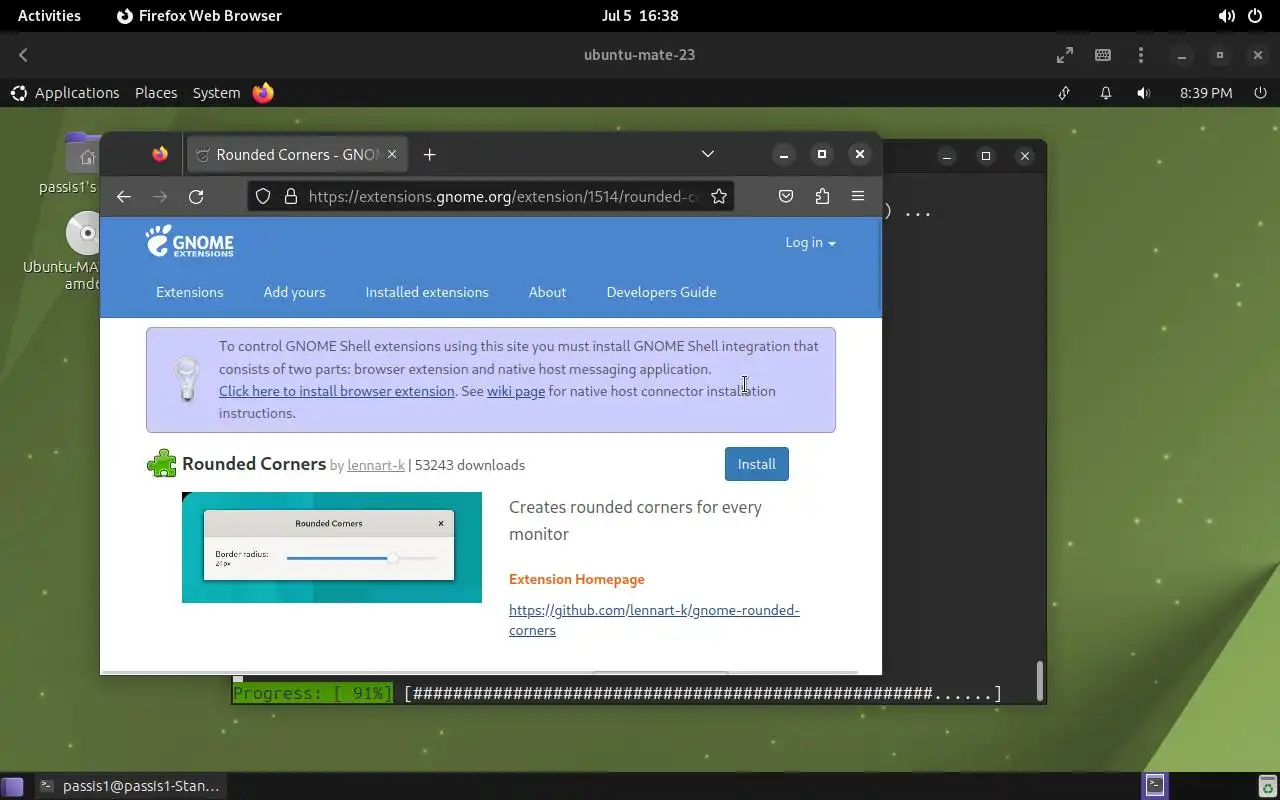Open the trash icon in bottom panel
Viewport: 1280px width, 800px height.
pyautogui.click(x=1267, y=786)
